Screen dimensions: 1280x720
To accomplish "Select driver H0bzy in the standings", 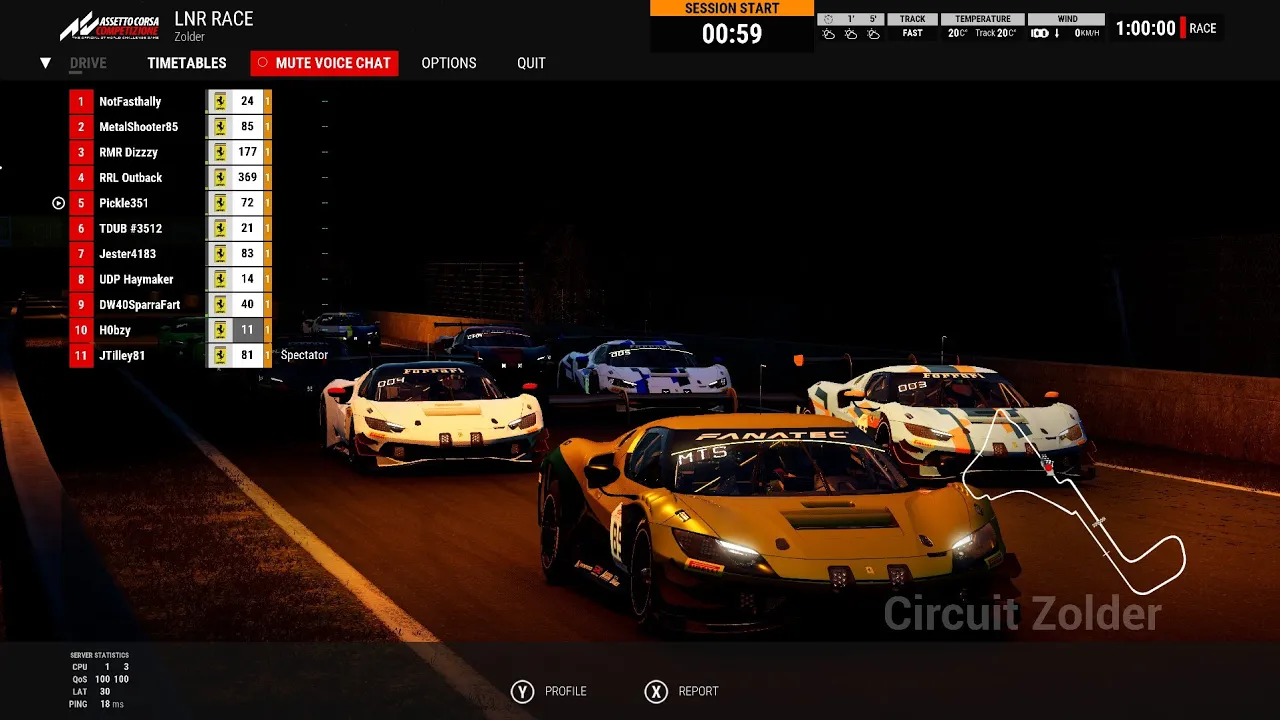I will pos(115,330).
